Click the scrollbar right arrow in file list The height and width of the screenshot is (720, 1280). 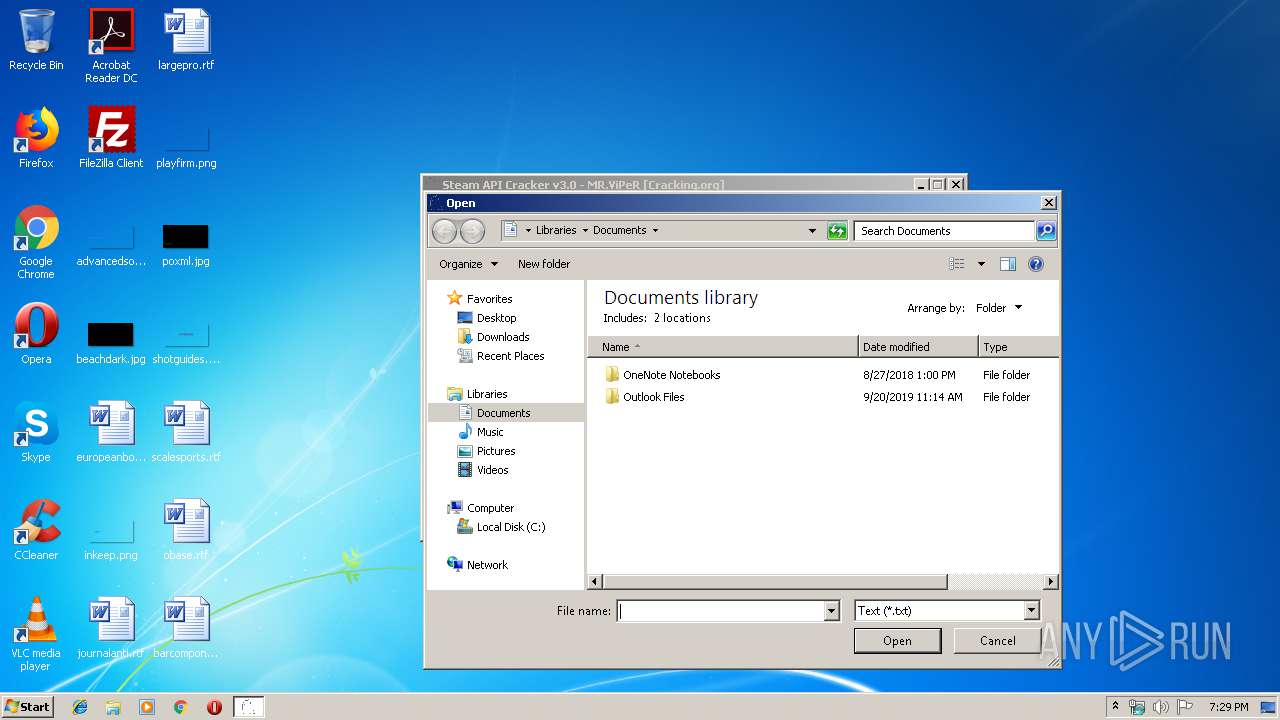tap(1050, 581)
